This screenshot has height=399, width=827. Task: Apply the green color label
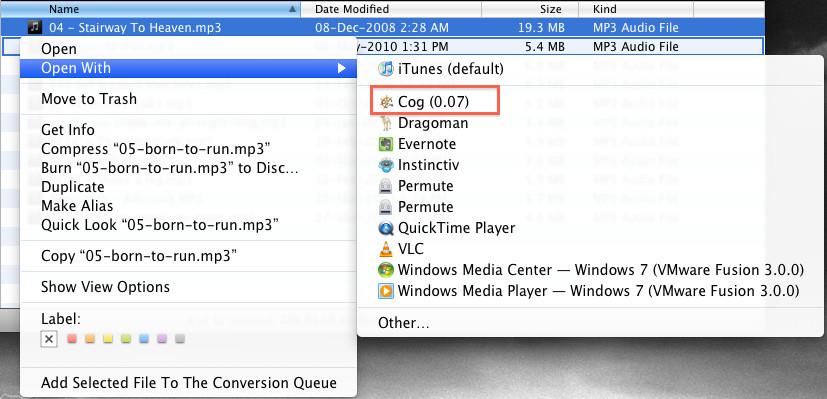[126, 339]
